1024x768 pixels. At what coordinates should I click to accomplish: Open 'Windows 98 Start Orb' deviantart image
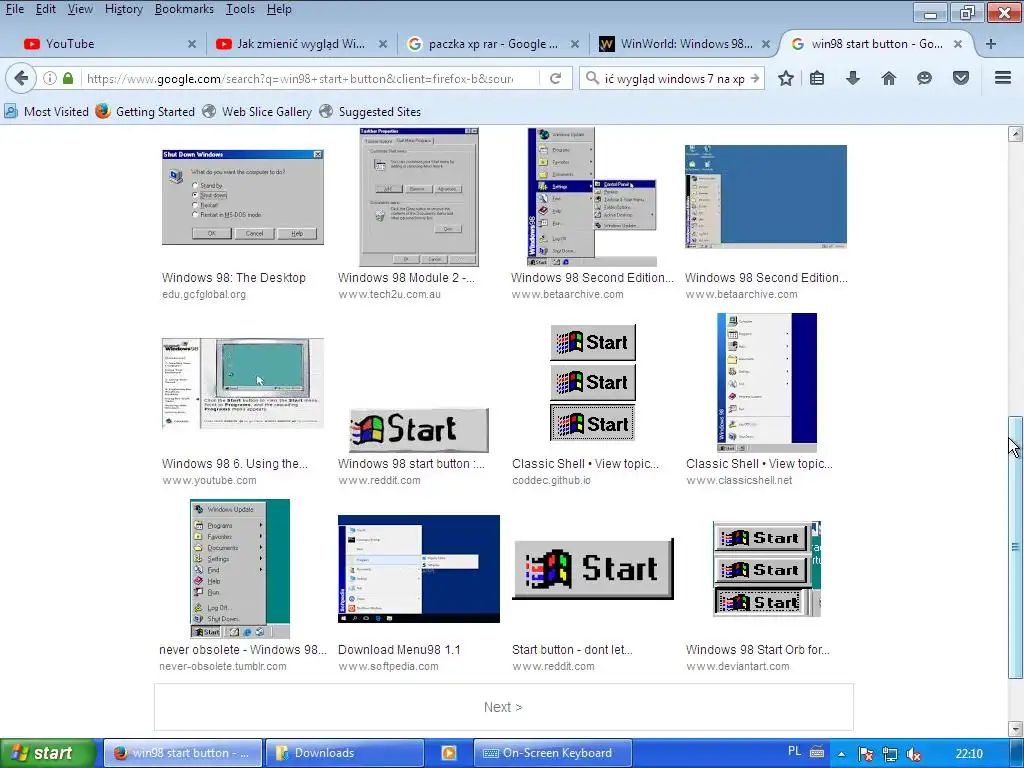(x=767, y=569)
